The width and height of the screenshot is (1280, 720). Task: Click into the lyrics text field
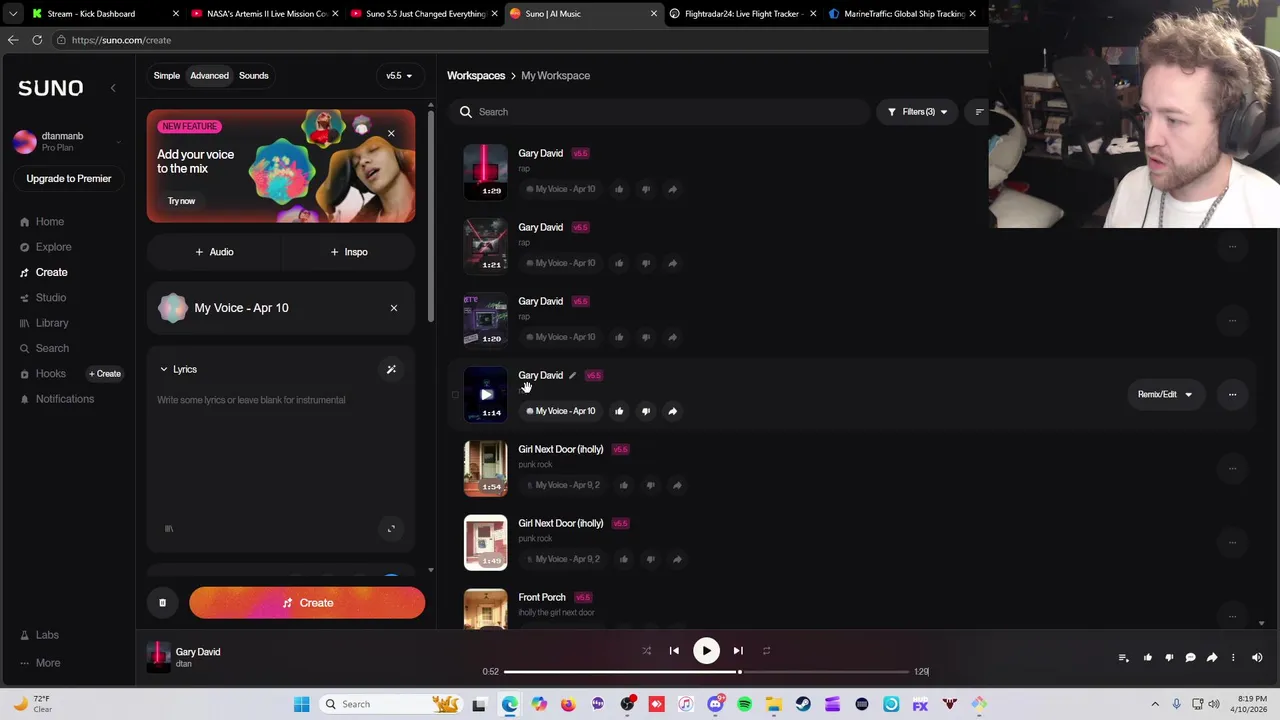(281, 450)
